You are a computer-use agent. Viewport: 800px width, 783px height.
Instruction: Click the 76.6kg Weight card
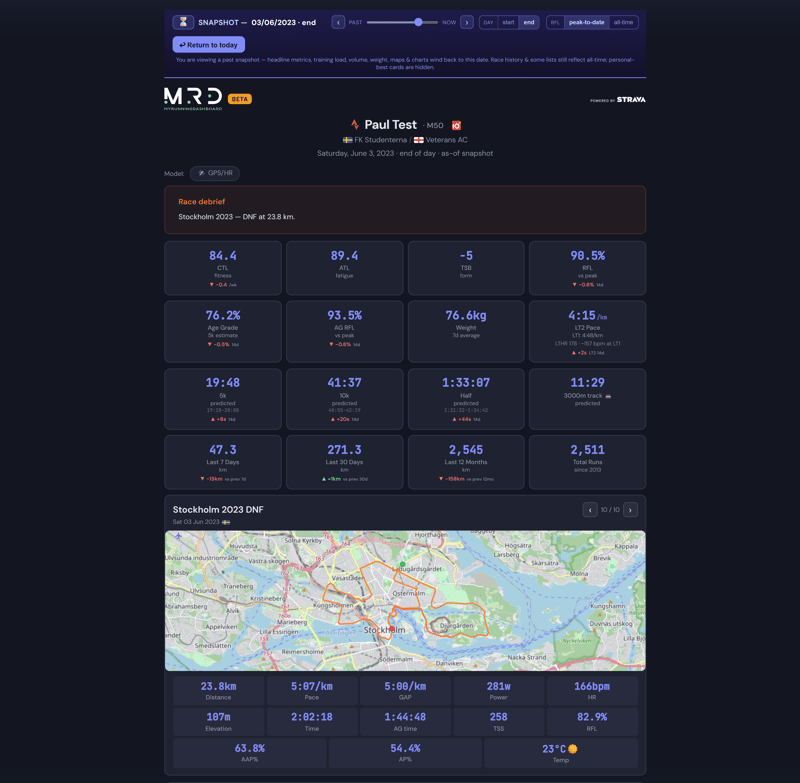[x=466, y=332]
